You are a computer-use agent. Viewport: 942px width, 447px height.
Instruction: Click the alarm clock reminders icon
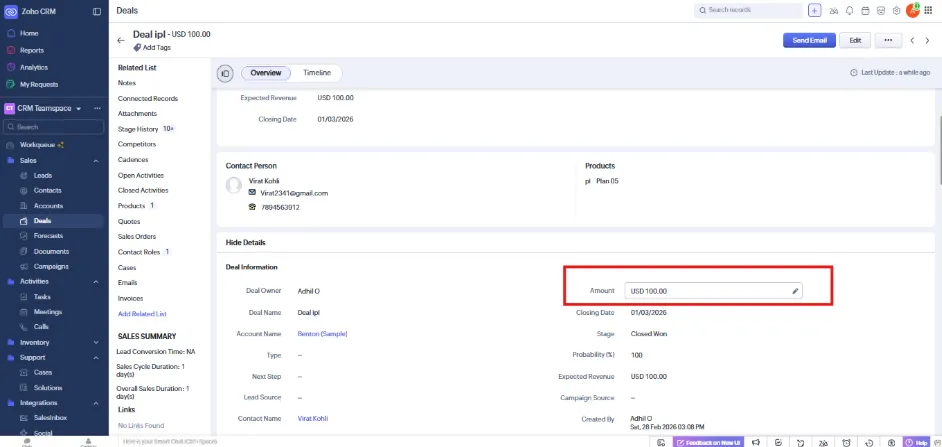846,442
